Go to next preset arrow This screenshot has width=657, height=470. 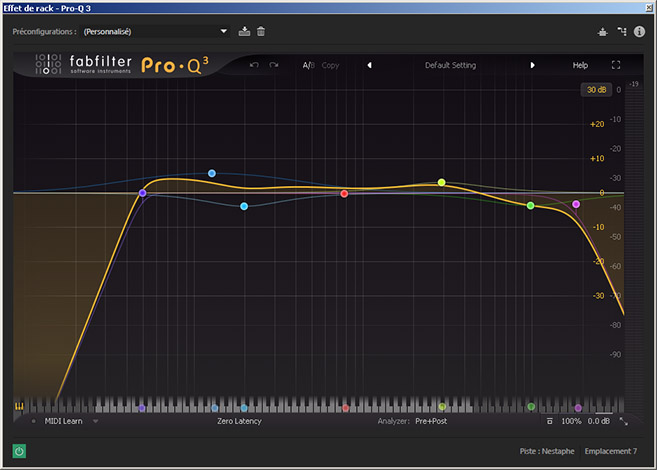pos(532,65)
